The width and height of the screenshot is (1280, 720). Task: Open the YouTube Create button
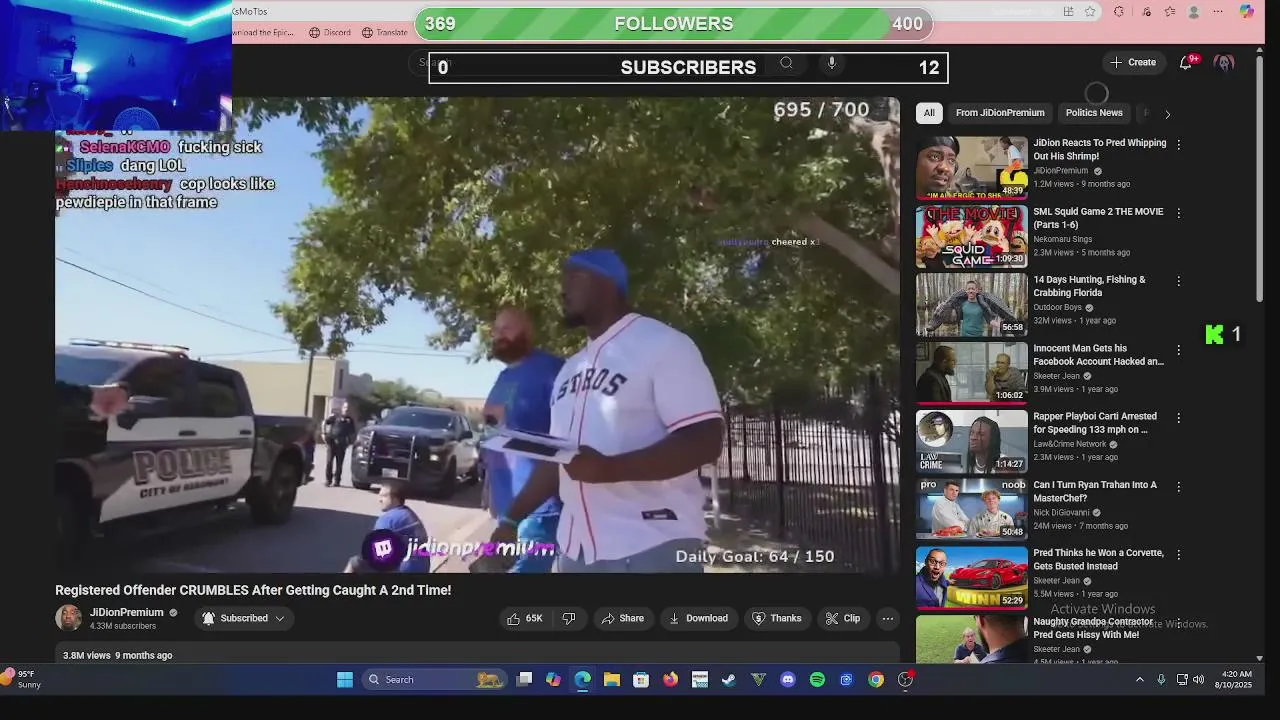click(1133, 62)
